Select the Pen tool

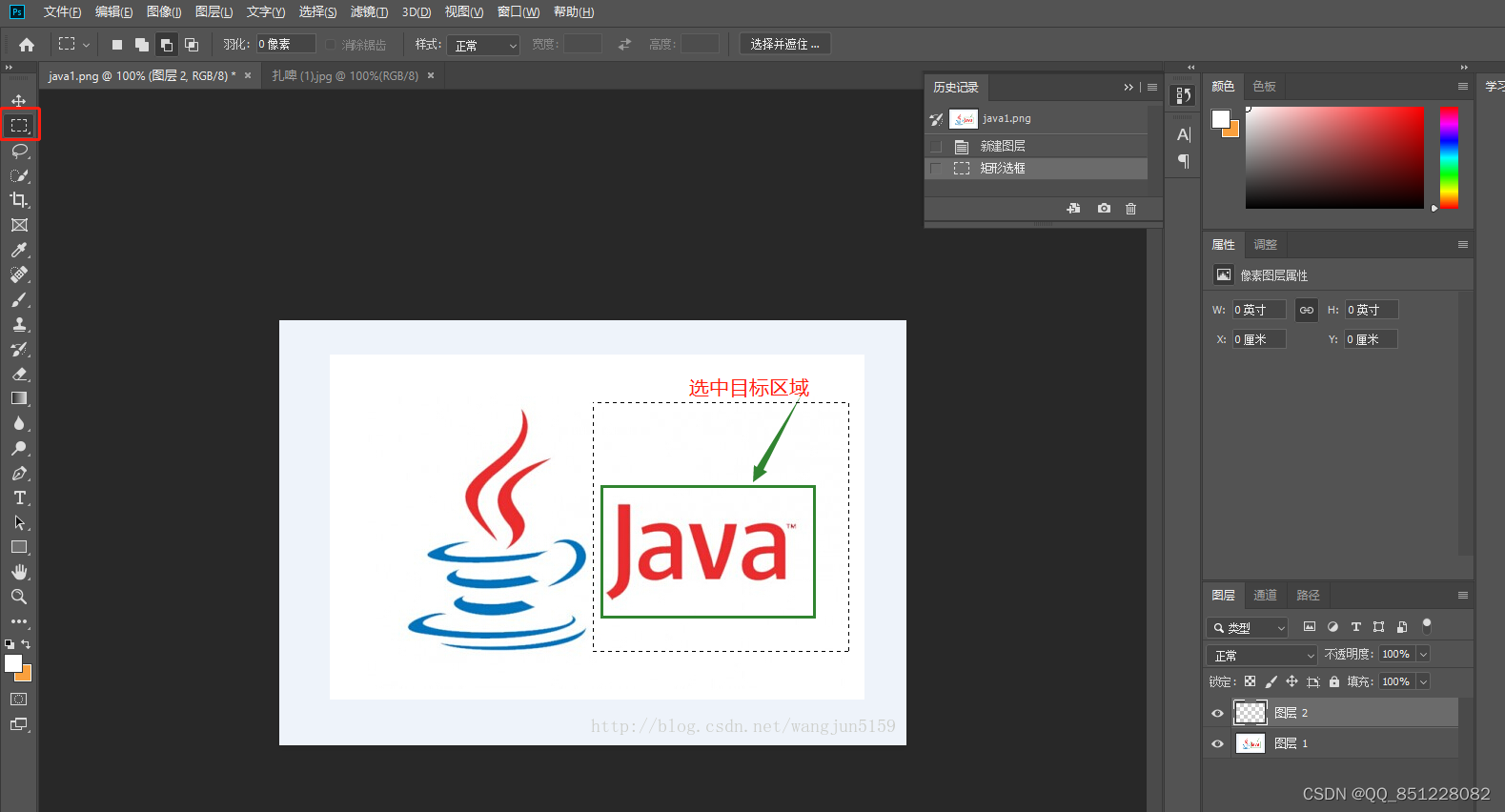pyautogui.click(x=19, y=473)
